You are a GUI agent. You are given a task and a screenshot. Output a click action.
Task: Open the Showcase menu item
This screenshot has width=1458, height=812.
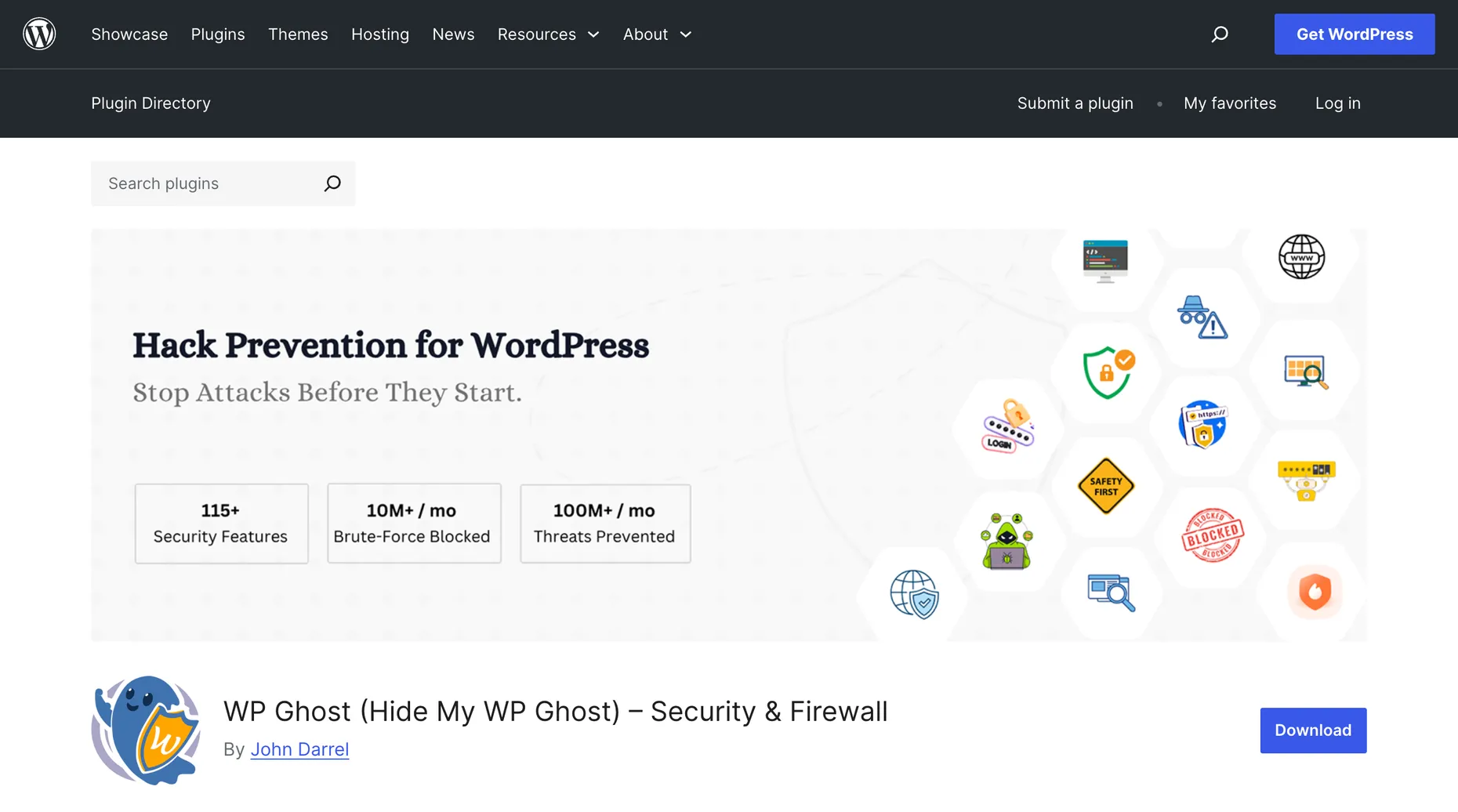coord(129,34)
